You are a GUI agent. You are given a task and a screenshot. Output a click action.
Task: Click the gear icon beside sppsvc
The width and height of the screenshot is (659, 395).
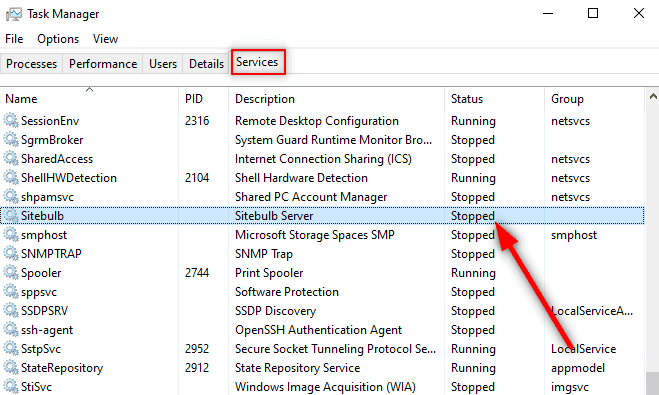click(11, 292)
